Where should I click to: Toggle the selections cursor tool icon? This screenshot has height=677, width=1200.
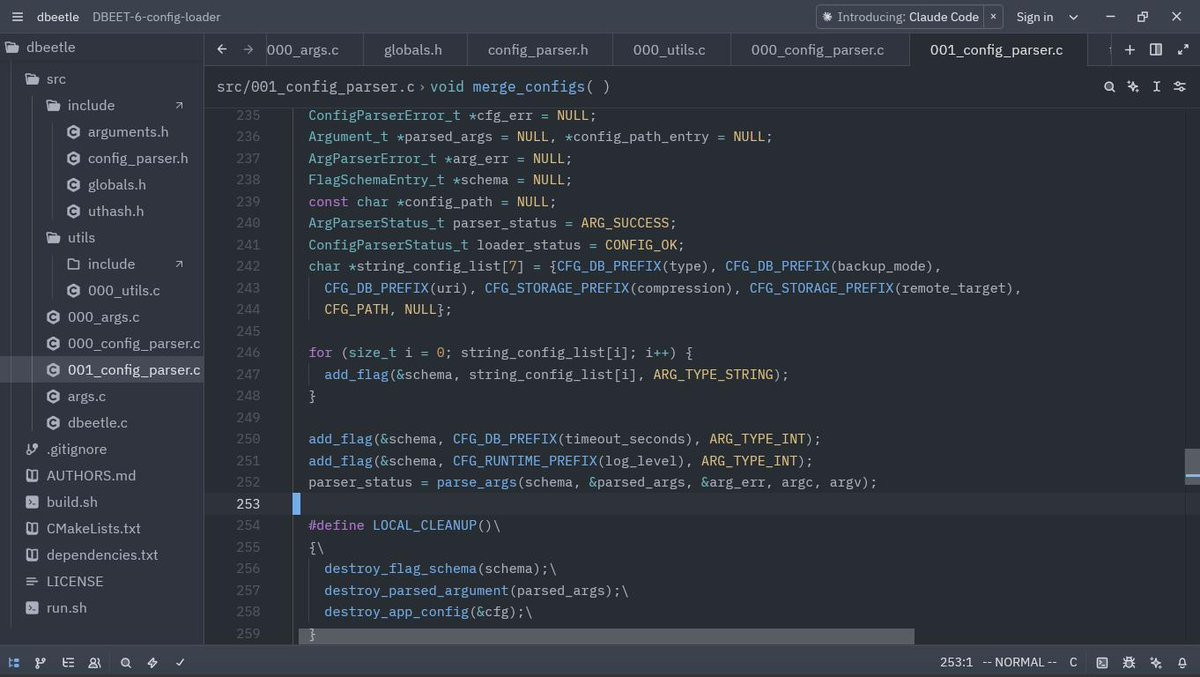tap(1157, 87)
